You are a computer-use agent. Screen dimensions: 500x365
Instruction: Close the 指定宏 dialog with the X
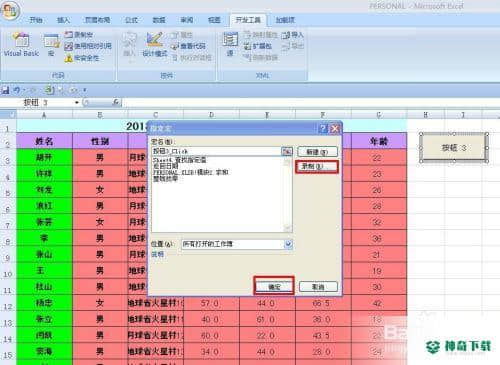[x=335, y=128]
